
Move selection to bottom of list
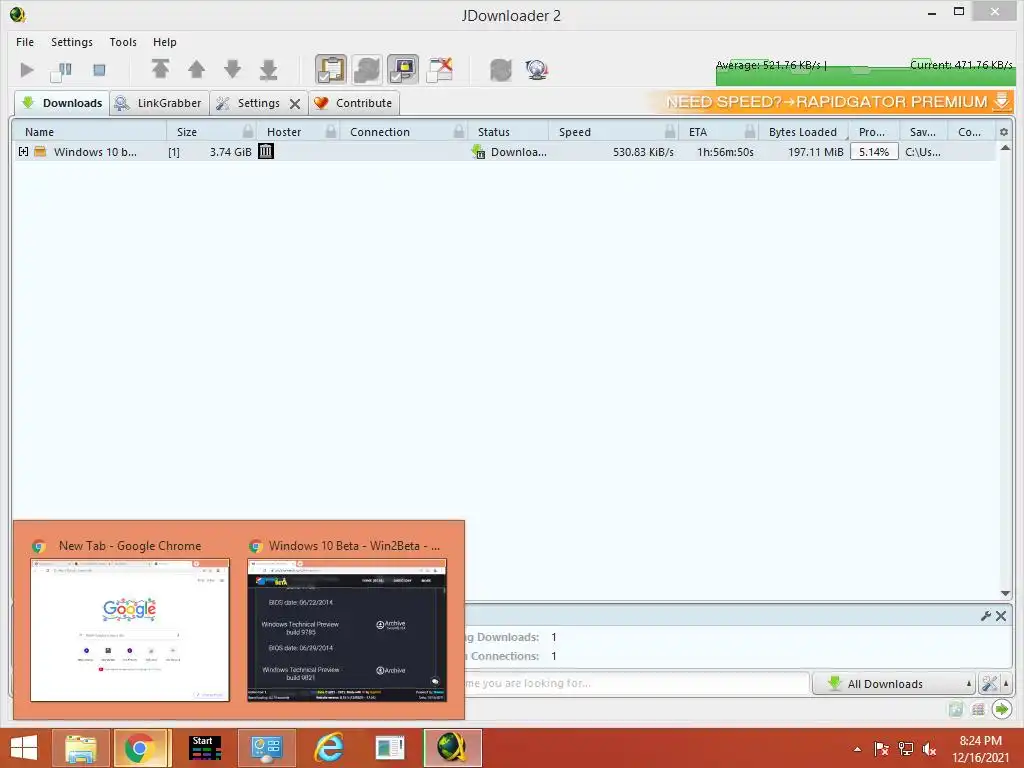[x=268, y=69]
